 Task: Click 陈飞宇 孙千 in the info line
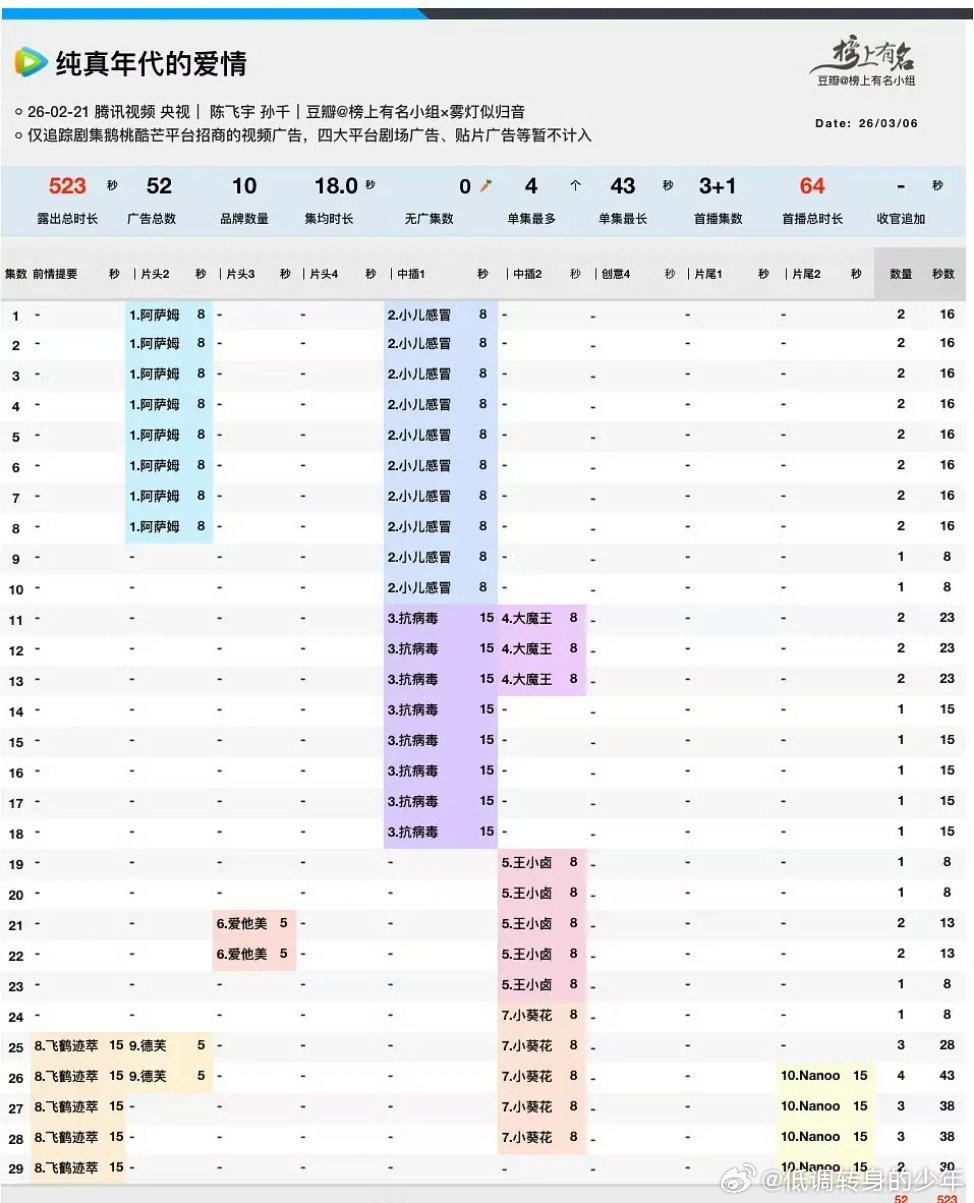249,112
